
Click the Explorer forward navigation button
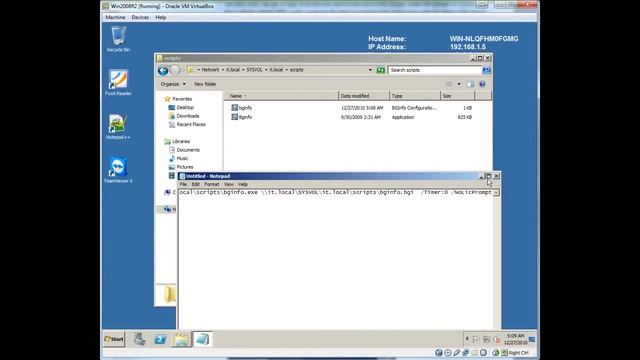[175, 71]
